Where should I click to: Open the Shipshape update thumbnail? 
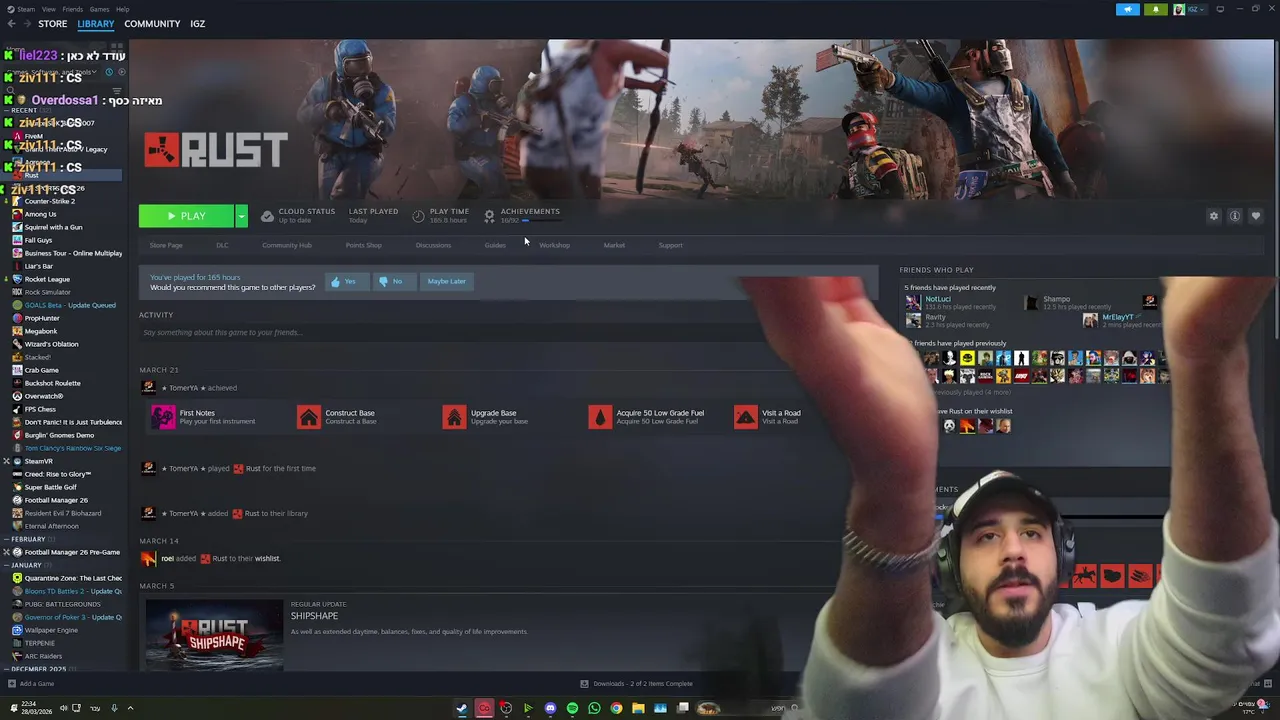(214, 634)
